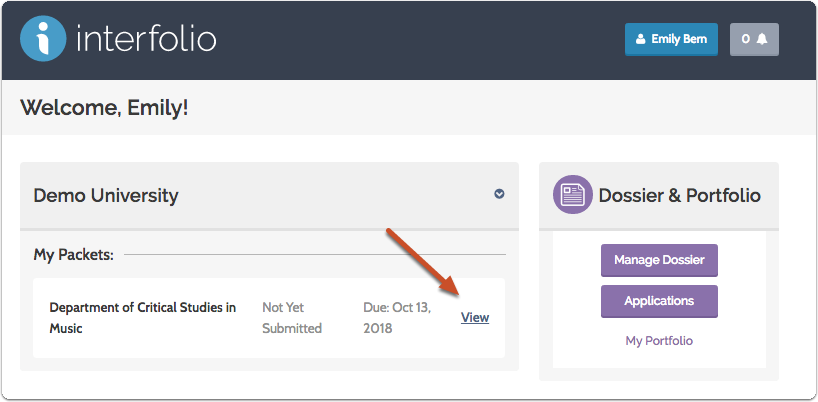This screenshot has width=818, height=402.
Task: View the Critical Studies in Music packet
Action: [475, 318]
